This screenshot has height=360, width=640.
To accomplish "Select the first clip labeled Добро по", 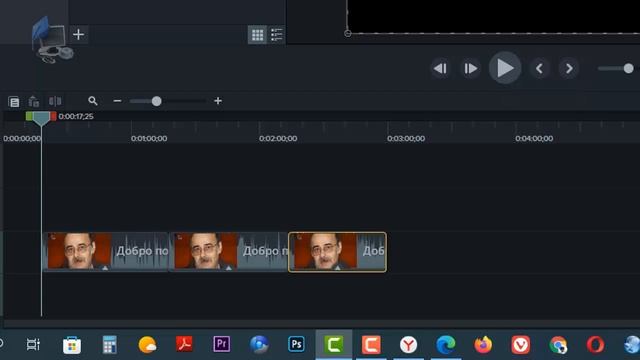I will click(106, 251).
